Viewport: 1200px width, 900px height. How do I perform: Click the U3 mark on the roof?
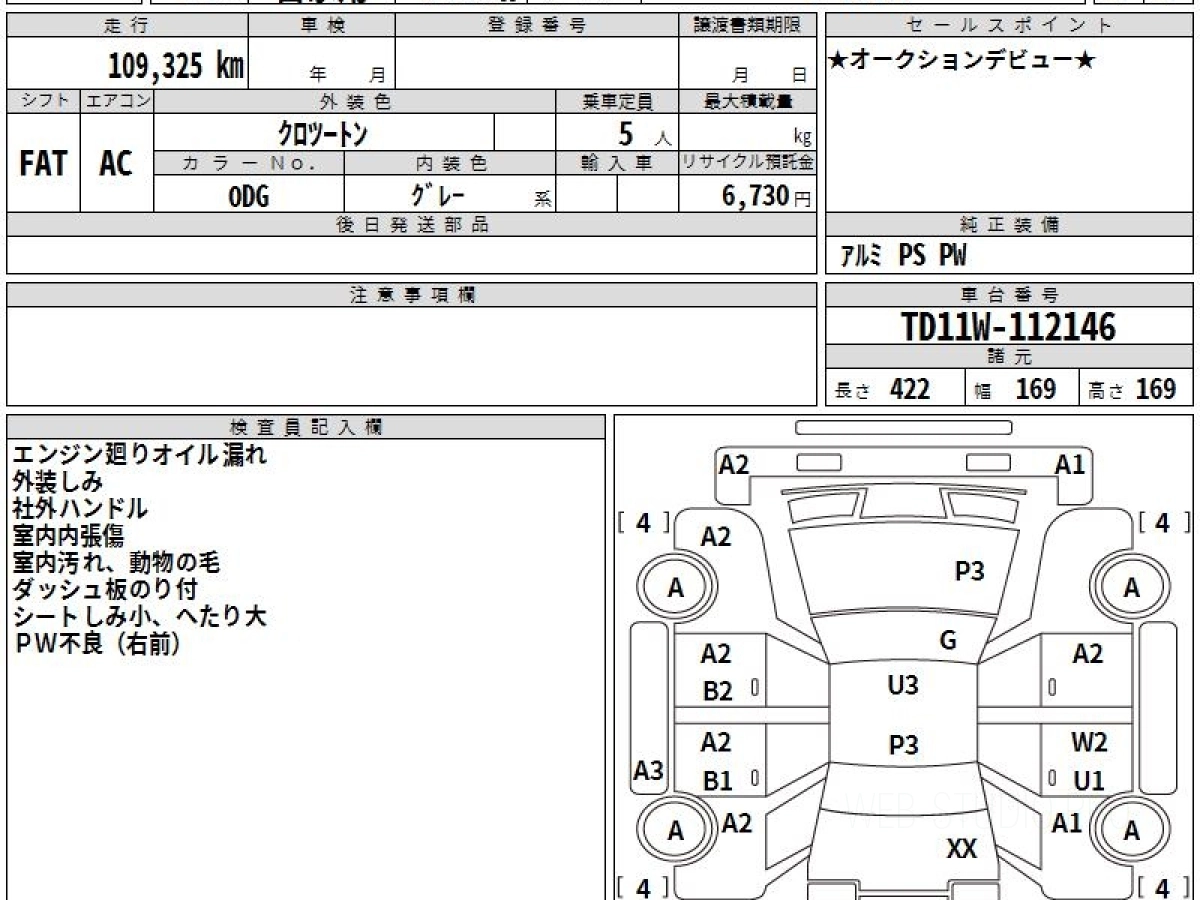tap(903, 686)
